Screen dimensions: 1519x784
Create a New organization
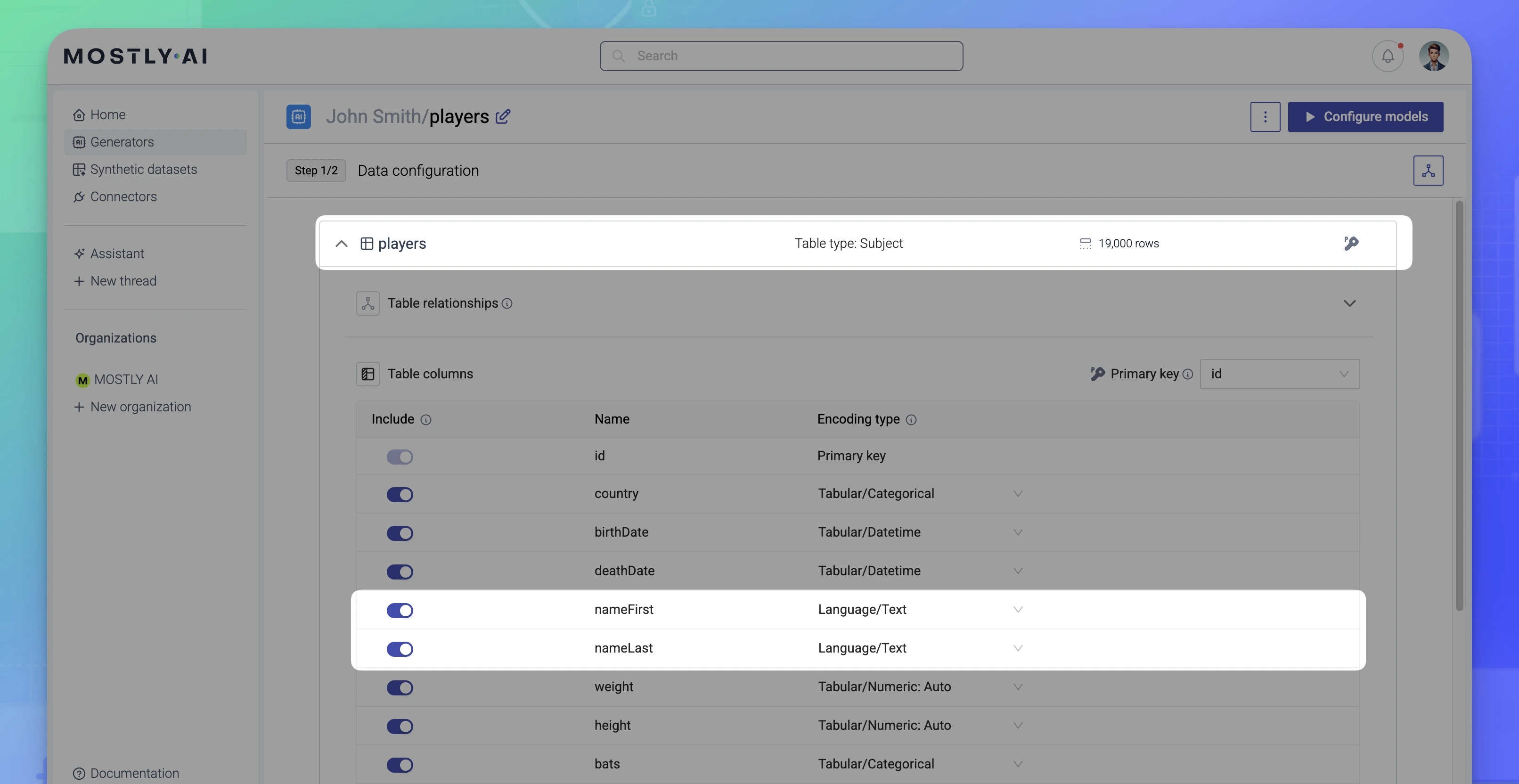pyautogui.click(x=132, y=408)
